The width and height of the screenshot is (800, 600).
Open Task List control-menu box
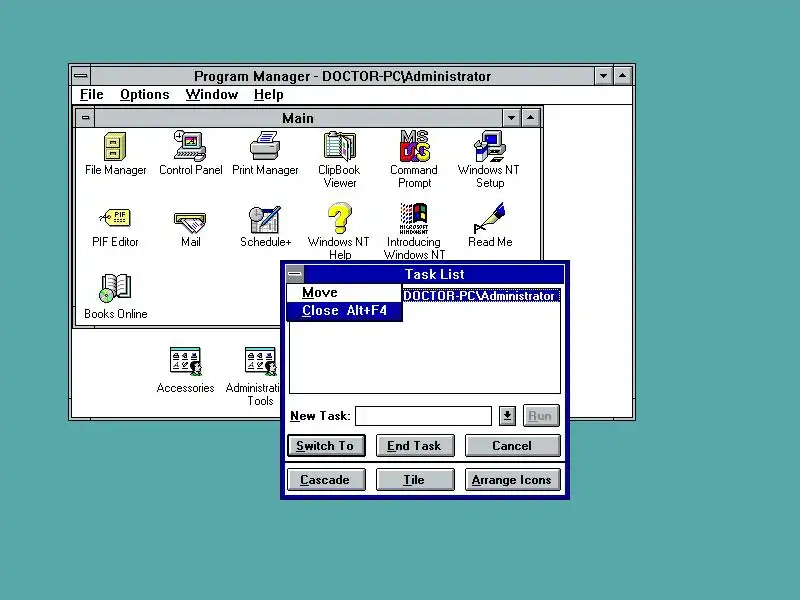tap(295, 274)
